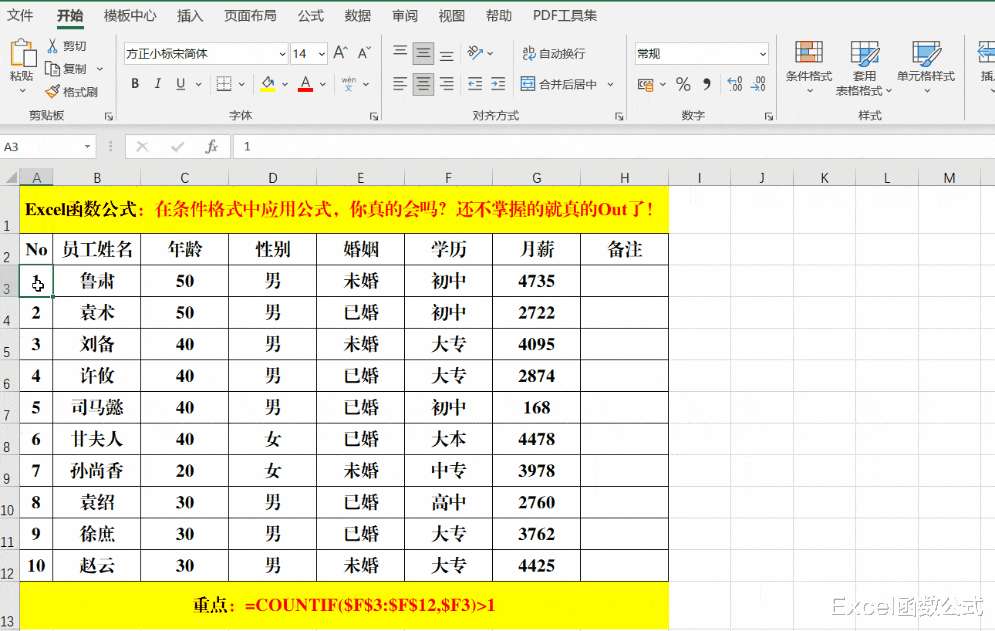Center text horizontally
Screen dimensions: 995x631
(423, 84)
